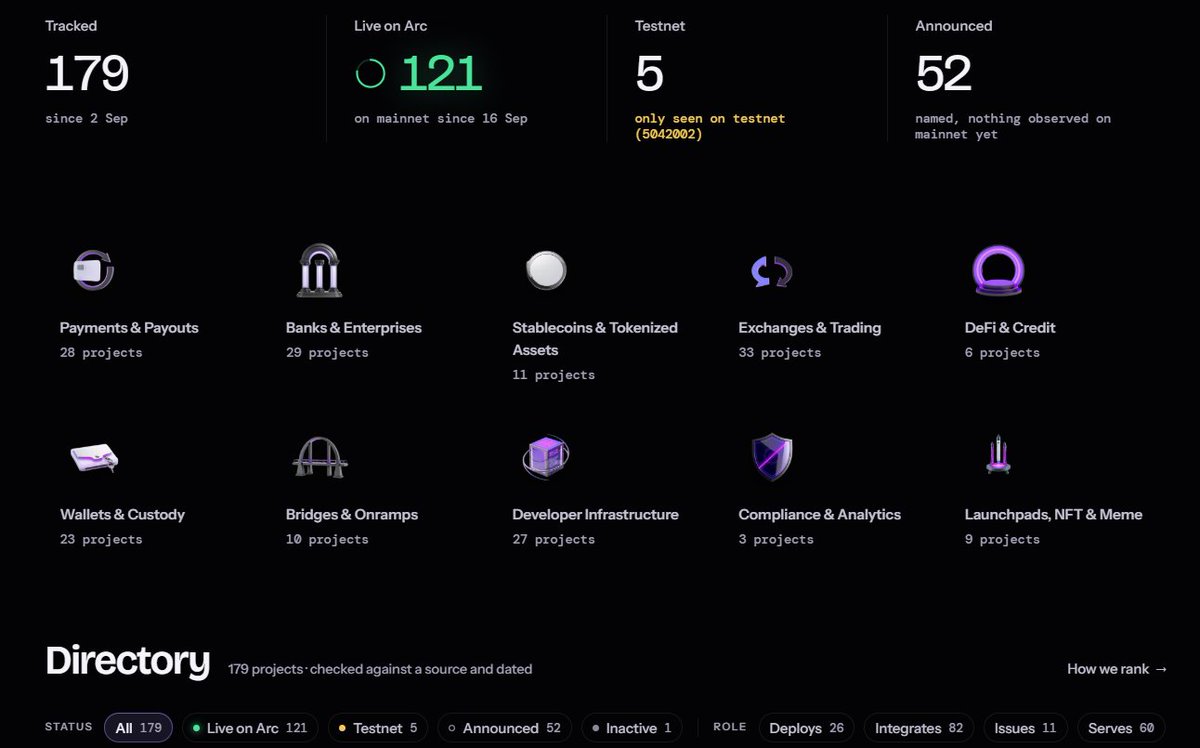The height and width of the screenshot is (748, 1200).
Task: Open the Launchpads, NFT & Meme rocket icon
Action: 997,455
